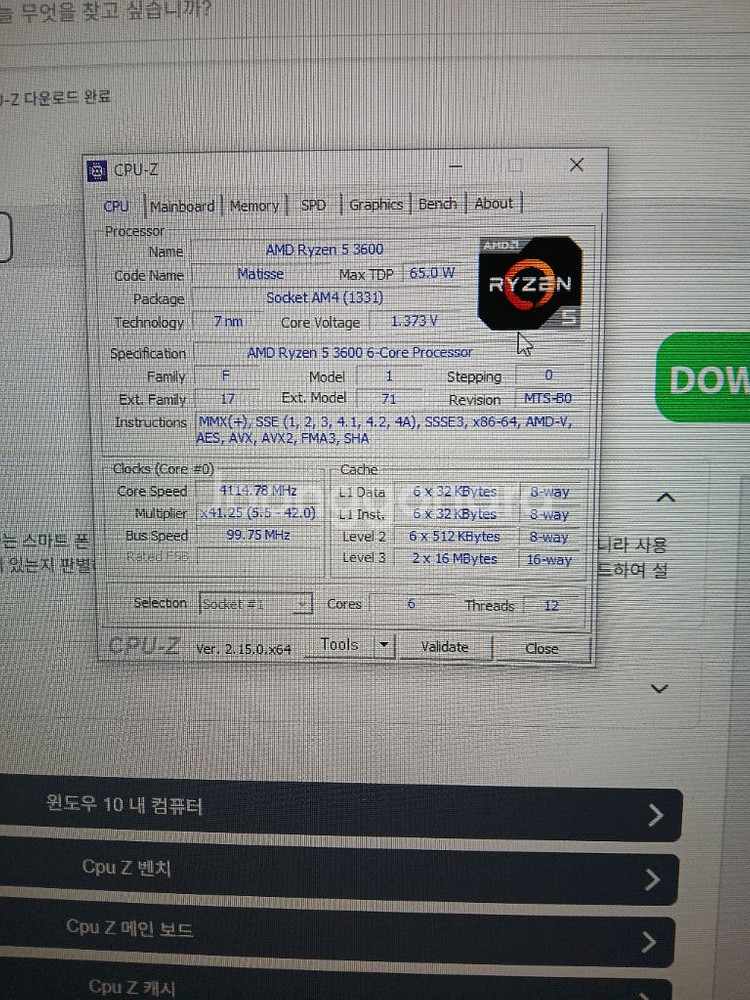Click the Validate button
Image resolution: width=750 pixels, height=1000 pixels.
pos(445,647)
